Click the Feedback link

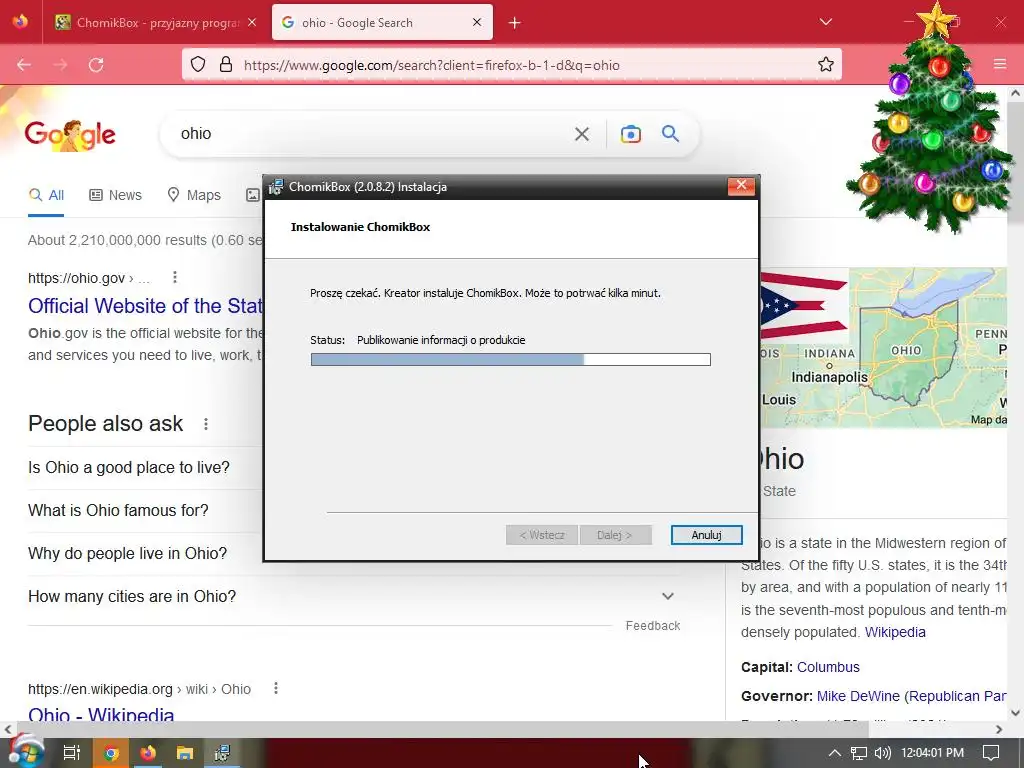point(652,626)
